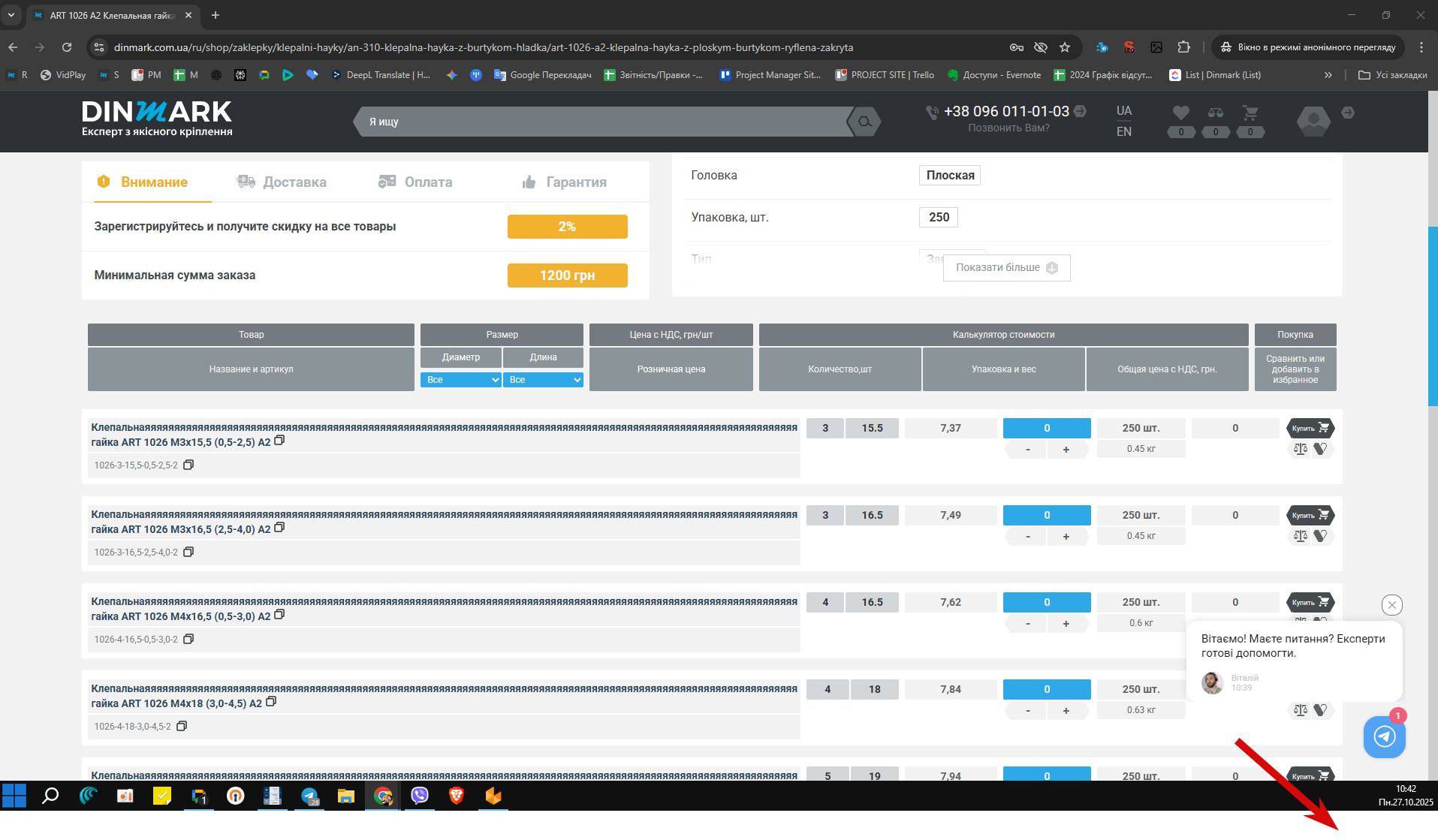This screenshot has height=840, width=1438.
Task: Open the Диаметр filter dropdown
Action: [461, 380]
